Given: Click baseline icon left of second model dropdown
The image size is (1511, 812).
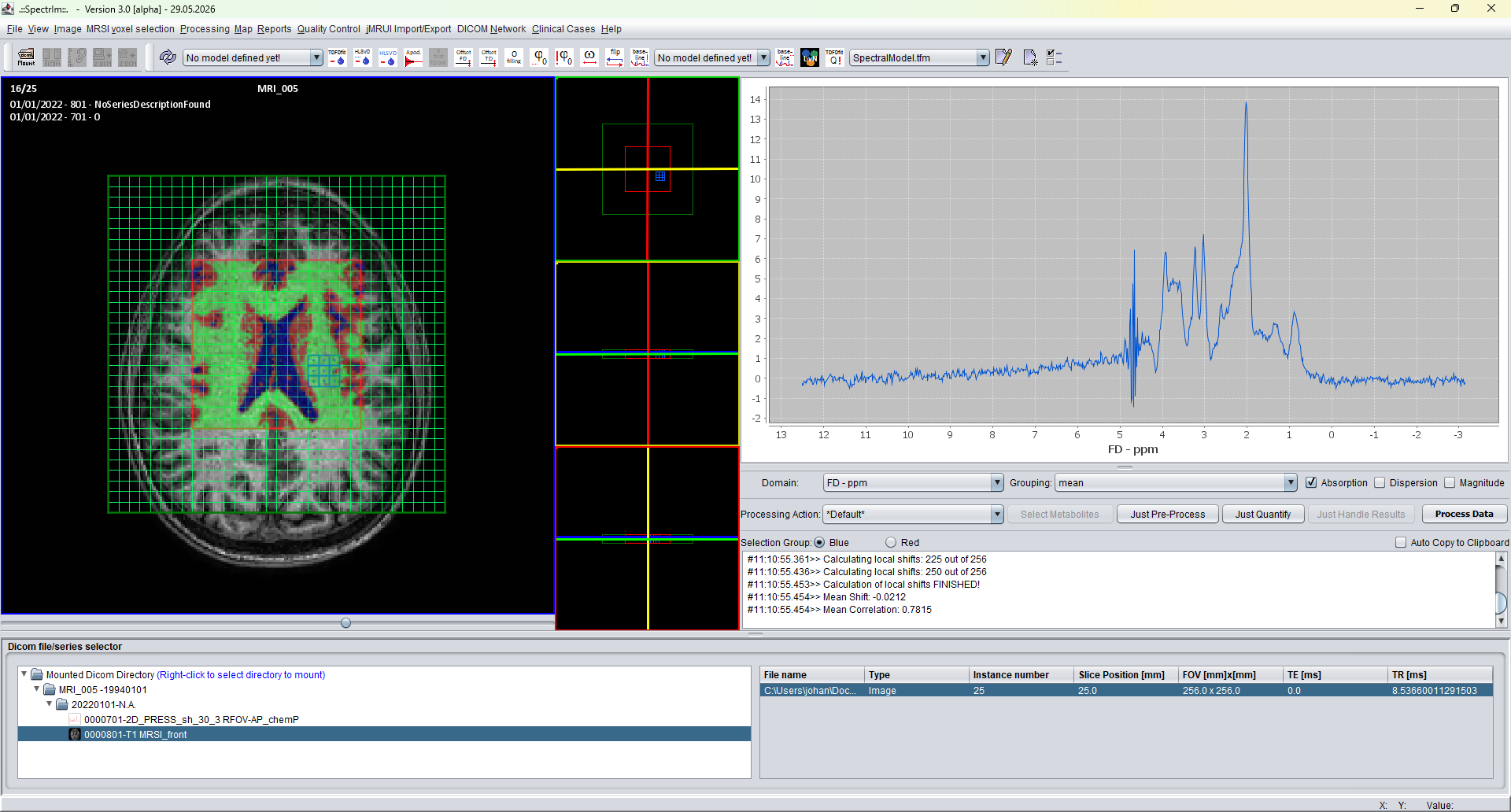Looking at the screenshot, I should click(640, 57).
